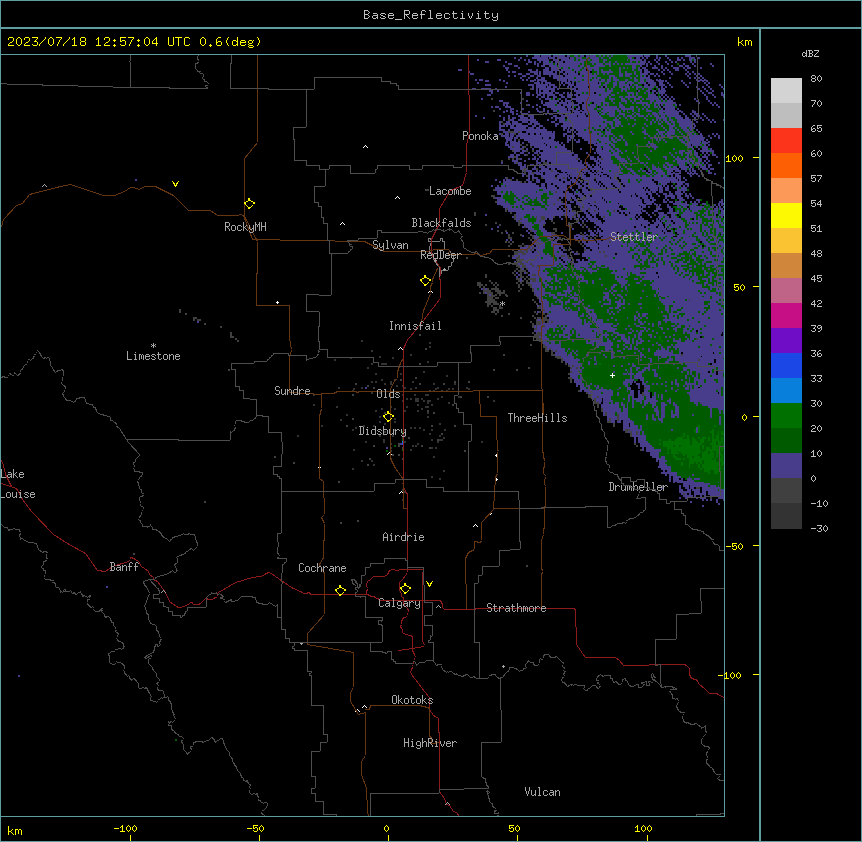Click the Vulcan label
The height and width of the screenshot is (842, 862).
[543, 792]
